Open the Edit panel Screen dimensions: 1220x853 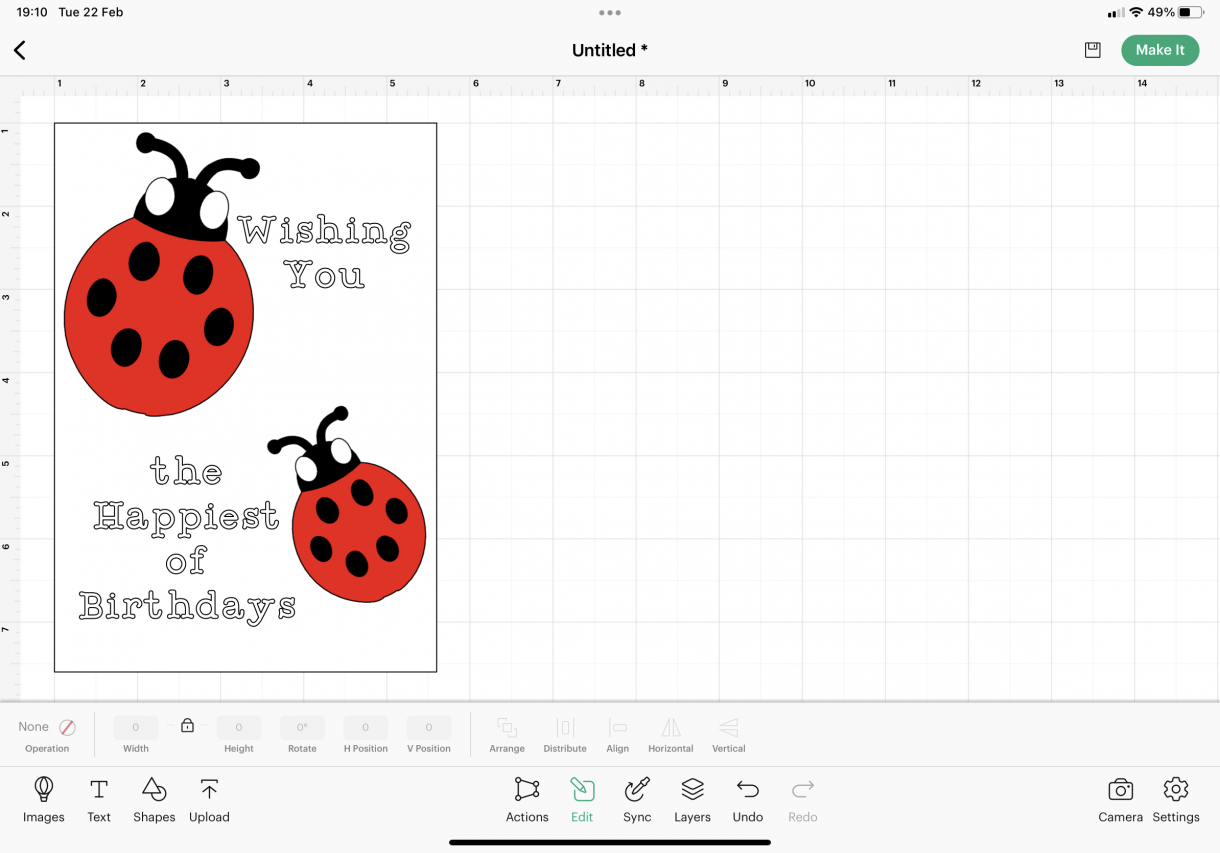[x=582, y=800]
